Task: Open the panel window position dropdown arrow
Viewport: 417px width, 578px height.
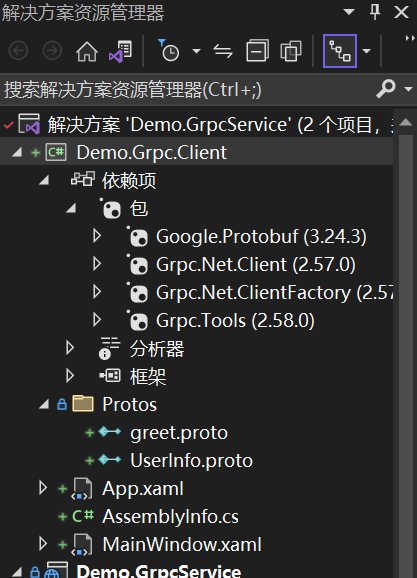Action: (x=349, y=12)
